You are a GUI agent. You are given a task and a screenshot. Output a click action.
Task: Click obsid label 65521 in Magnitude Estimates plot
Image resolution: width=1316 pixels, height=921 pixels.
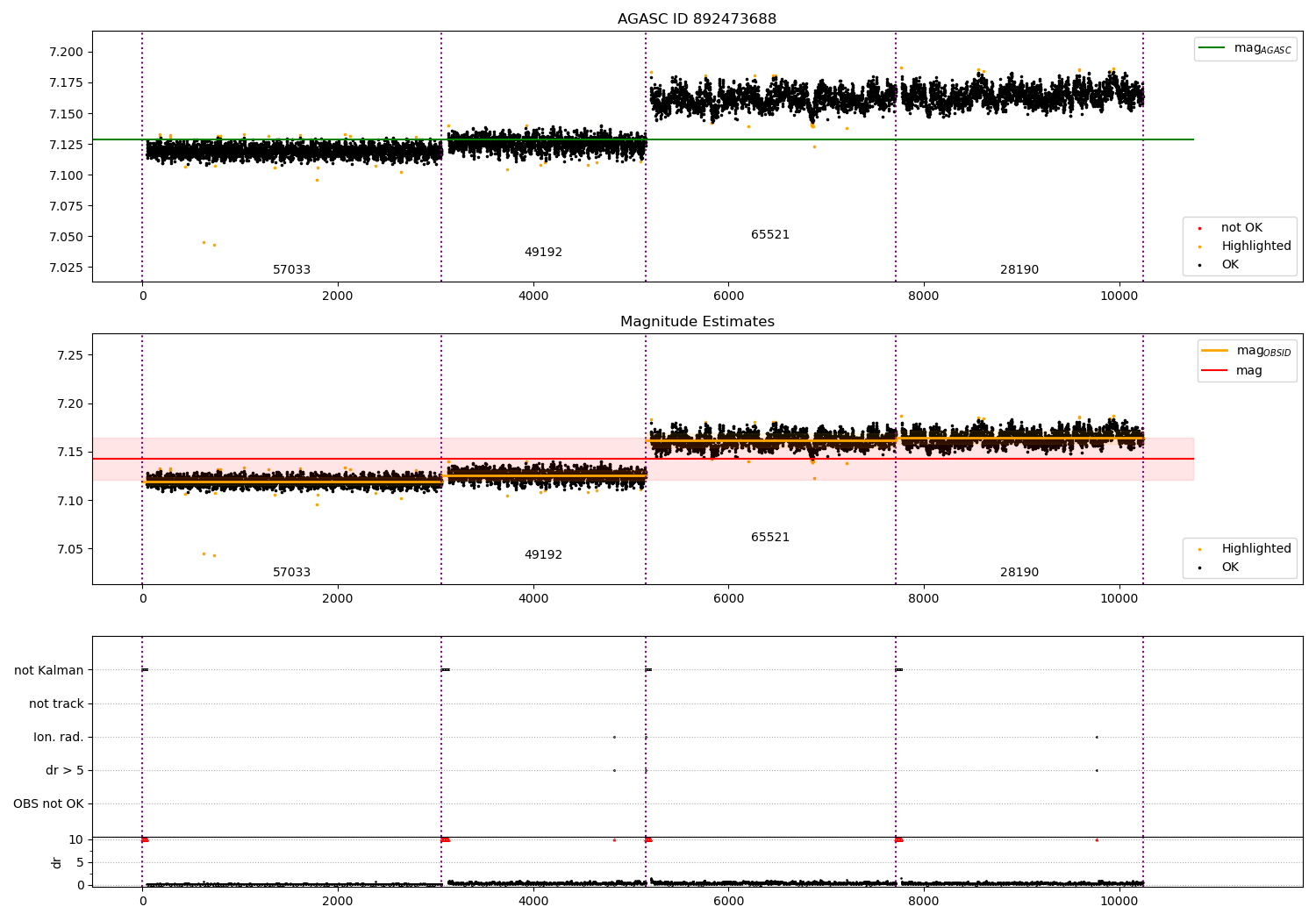coord(770,538)
